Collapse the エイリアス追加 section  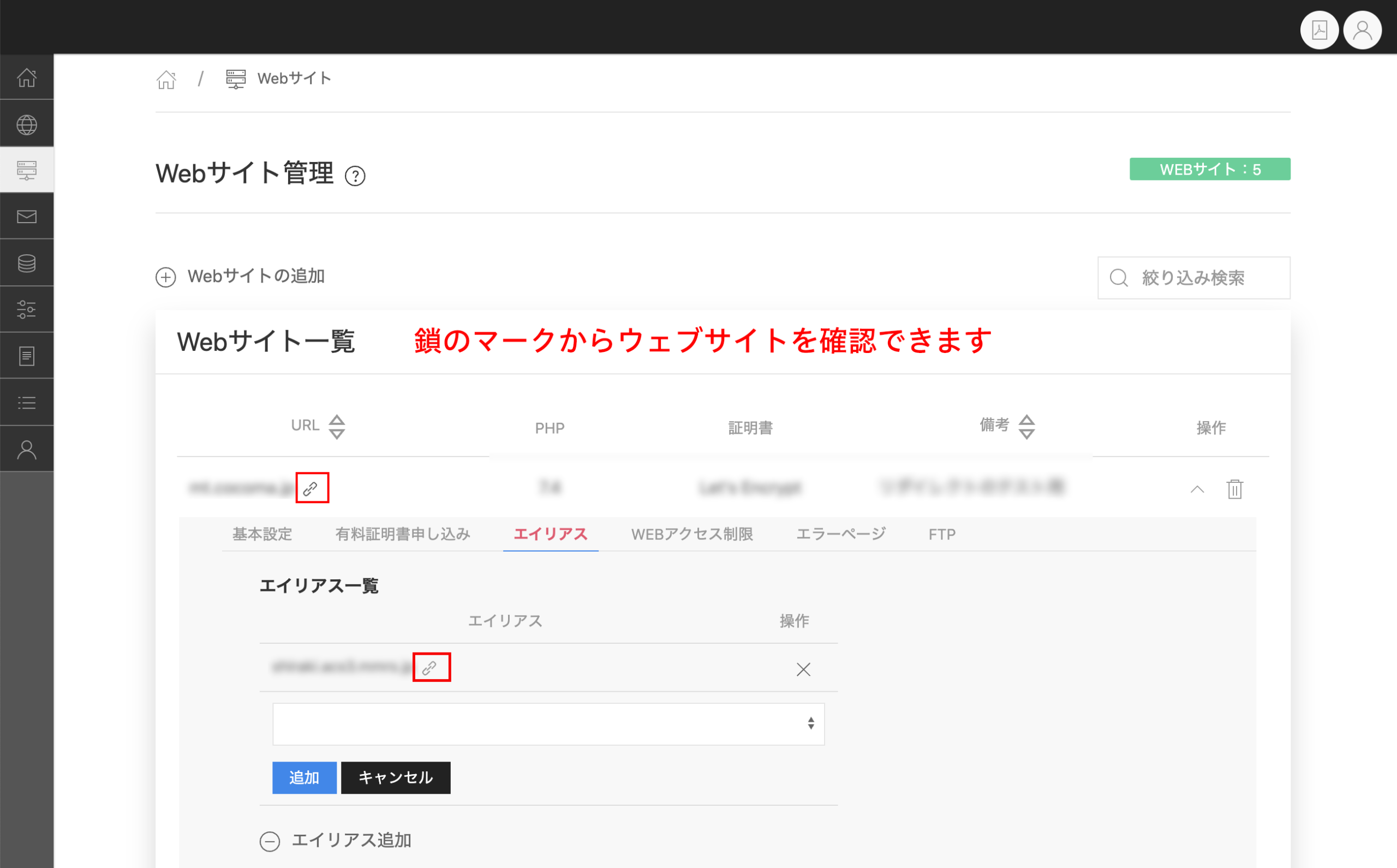[x=335, y=840]
